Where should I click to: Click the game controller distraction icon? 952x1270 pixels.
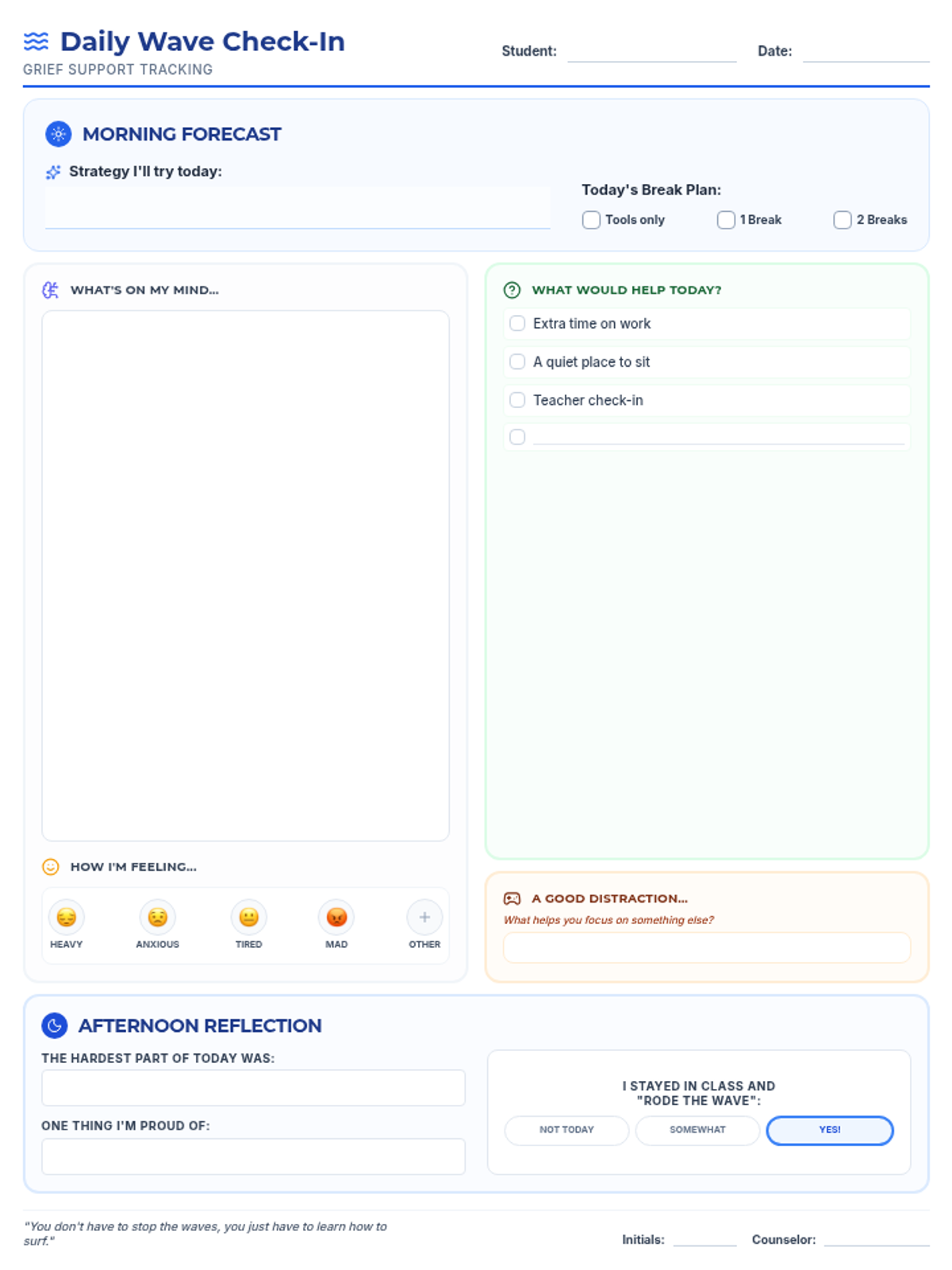[x=512, y=899]
